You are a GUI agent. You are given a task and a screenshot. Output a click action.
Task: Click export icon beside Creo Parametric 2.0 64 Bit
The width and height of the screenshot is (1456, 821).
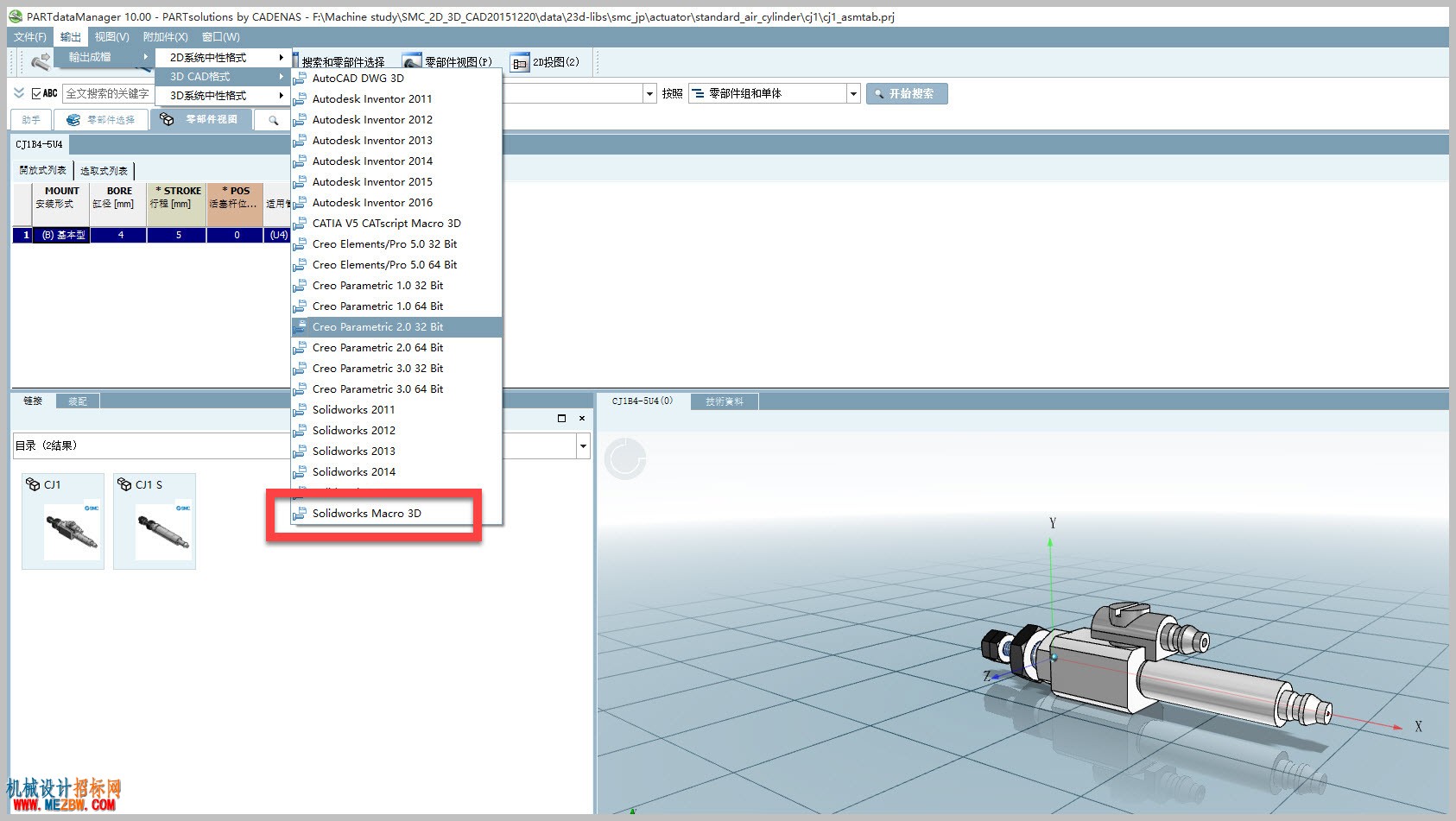point(300,348)
